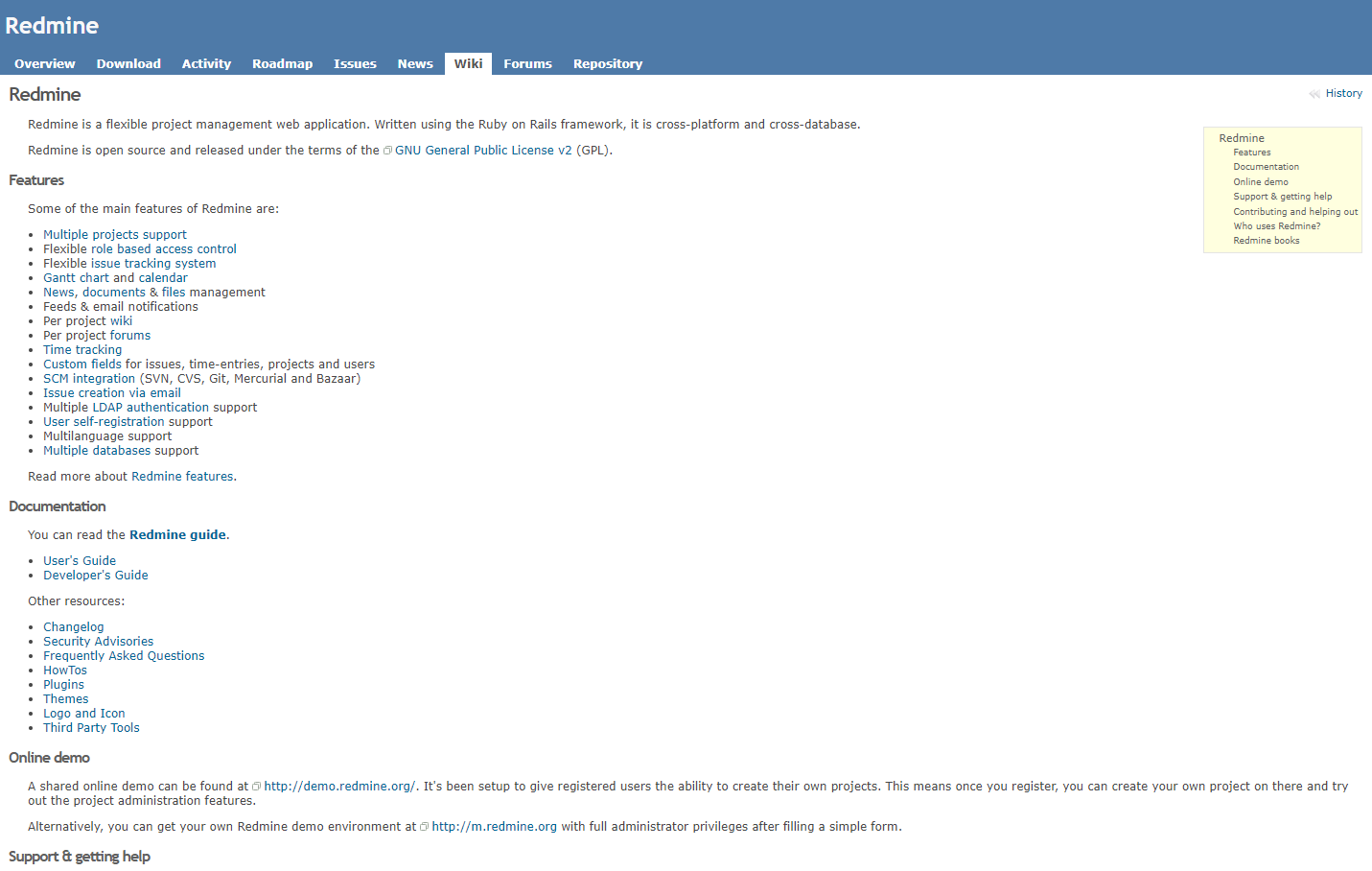Click the History icon arrow
Screen dimensions: 1372x871
1314,94
